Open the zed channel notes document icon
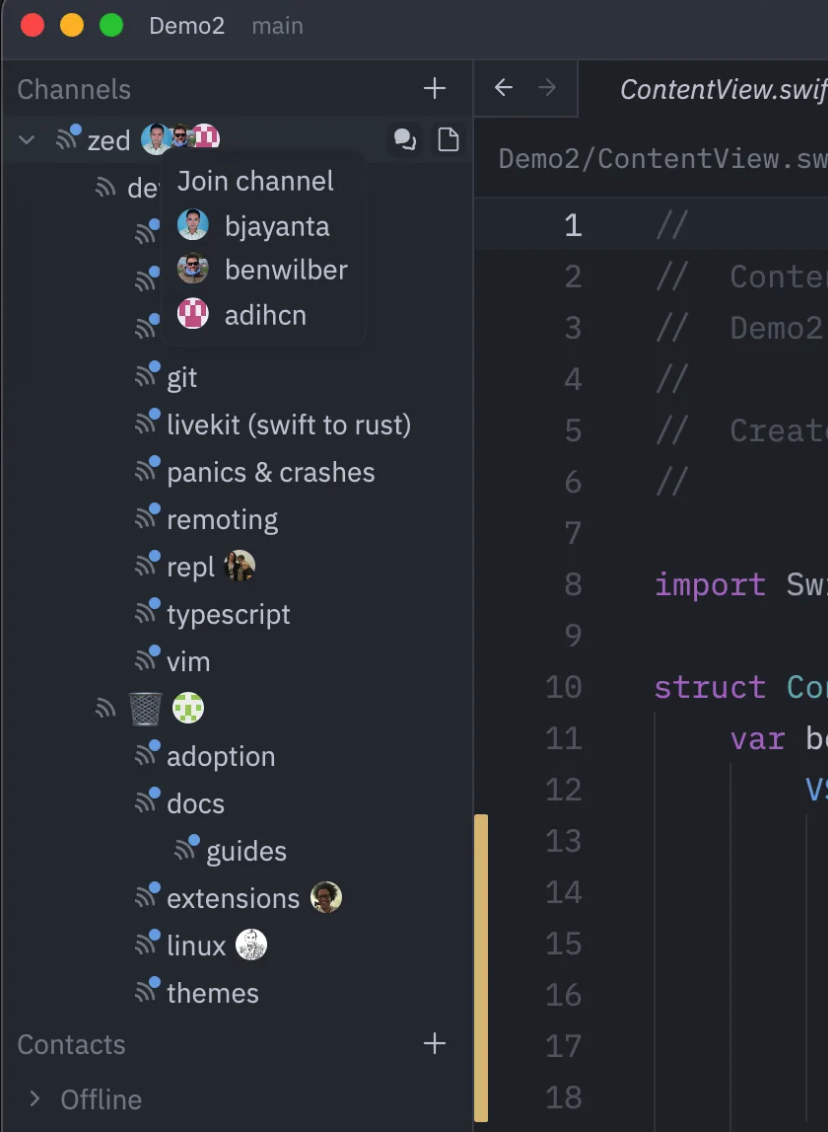This screenshot has width=828, height=1132. coord(448,140)
